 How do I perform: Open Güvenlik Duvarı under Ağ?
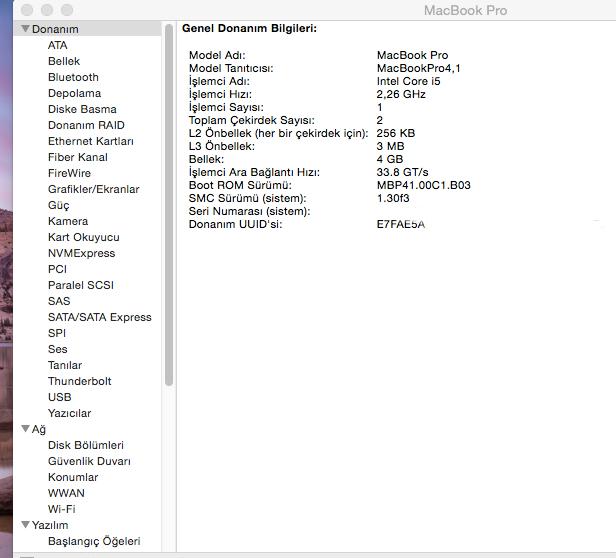click(89, 461)
